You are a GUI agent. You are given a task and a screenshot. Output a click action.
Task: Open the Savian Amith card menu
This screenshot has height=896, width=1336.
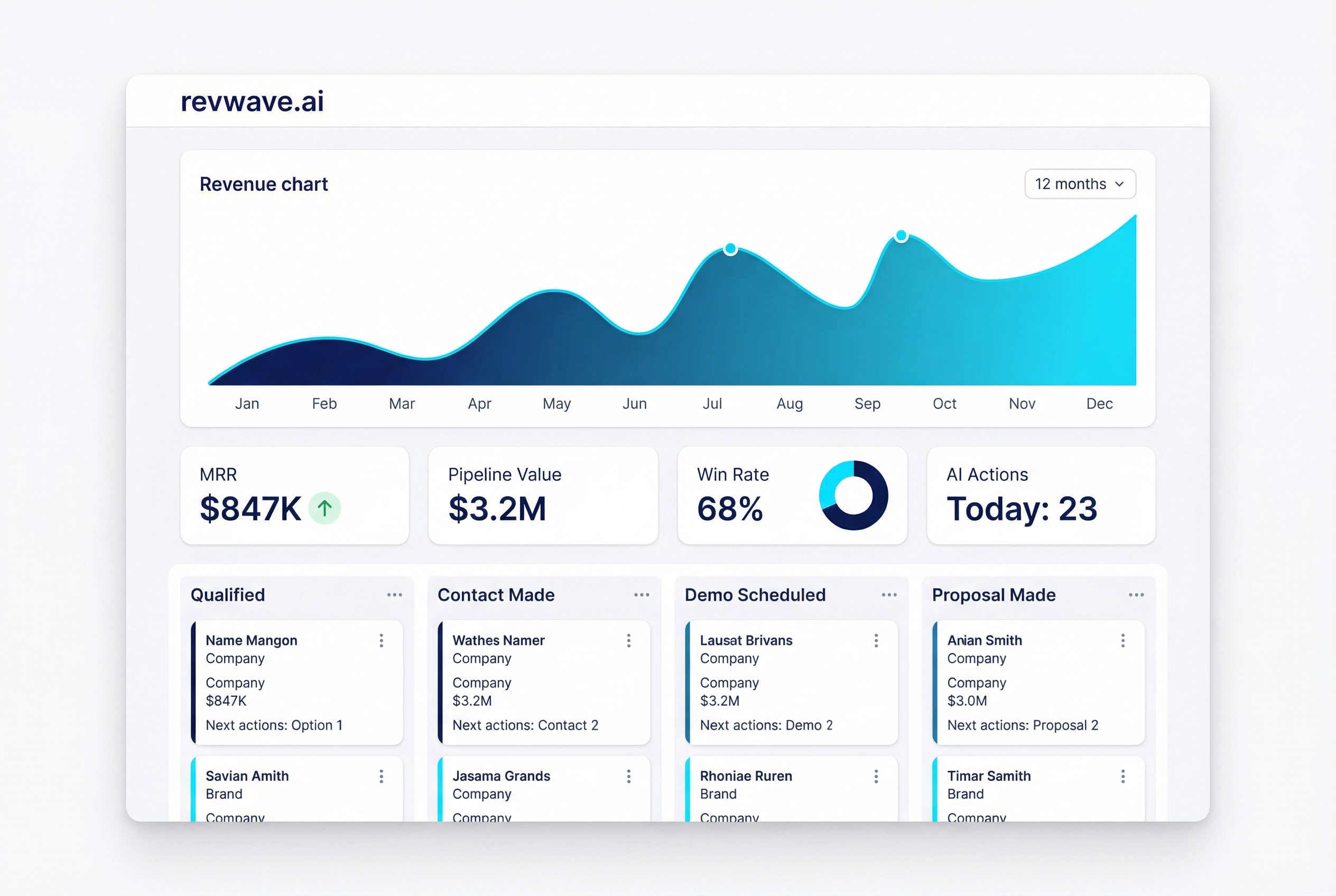click(382, 776)
